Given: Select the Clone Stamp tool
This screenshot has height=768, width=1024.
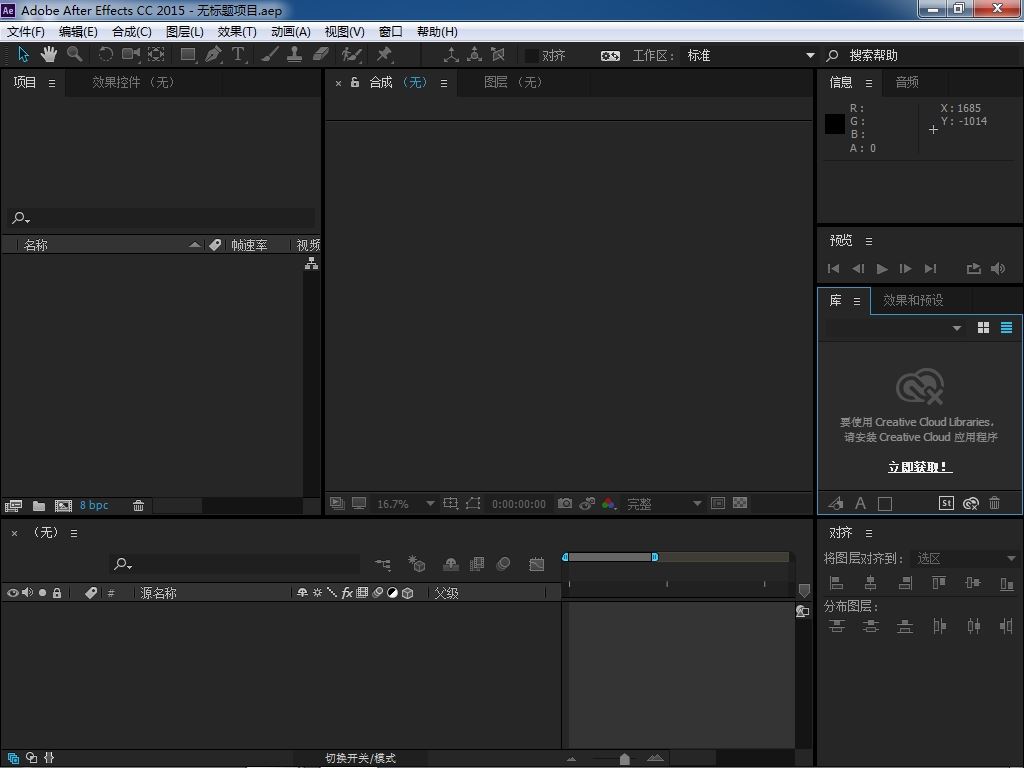Looking at the screenshot, I should pyautogui.click(x=295, y=54).
